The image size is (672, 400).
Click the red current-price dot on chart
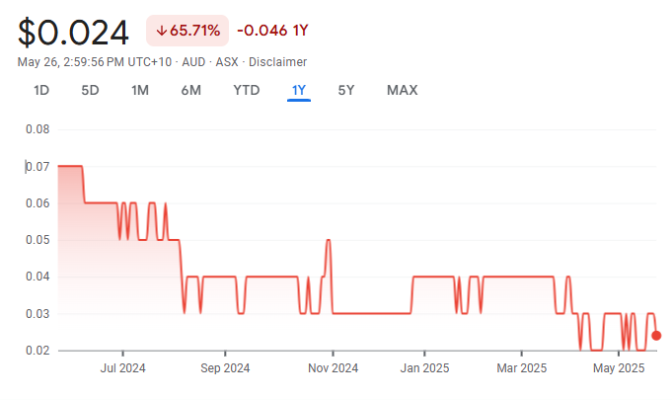point(656,336)
